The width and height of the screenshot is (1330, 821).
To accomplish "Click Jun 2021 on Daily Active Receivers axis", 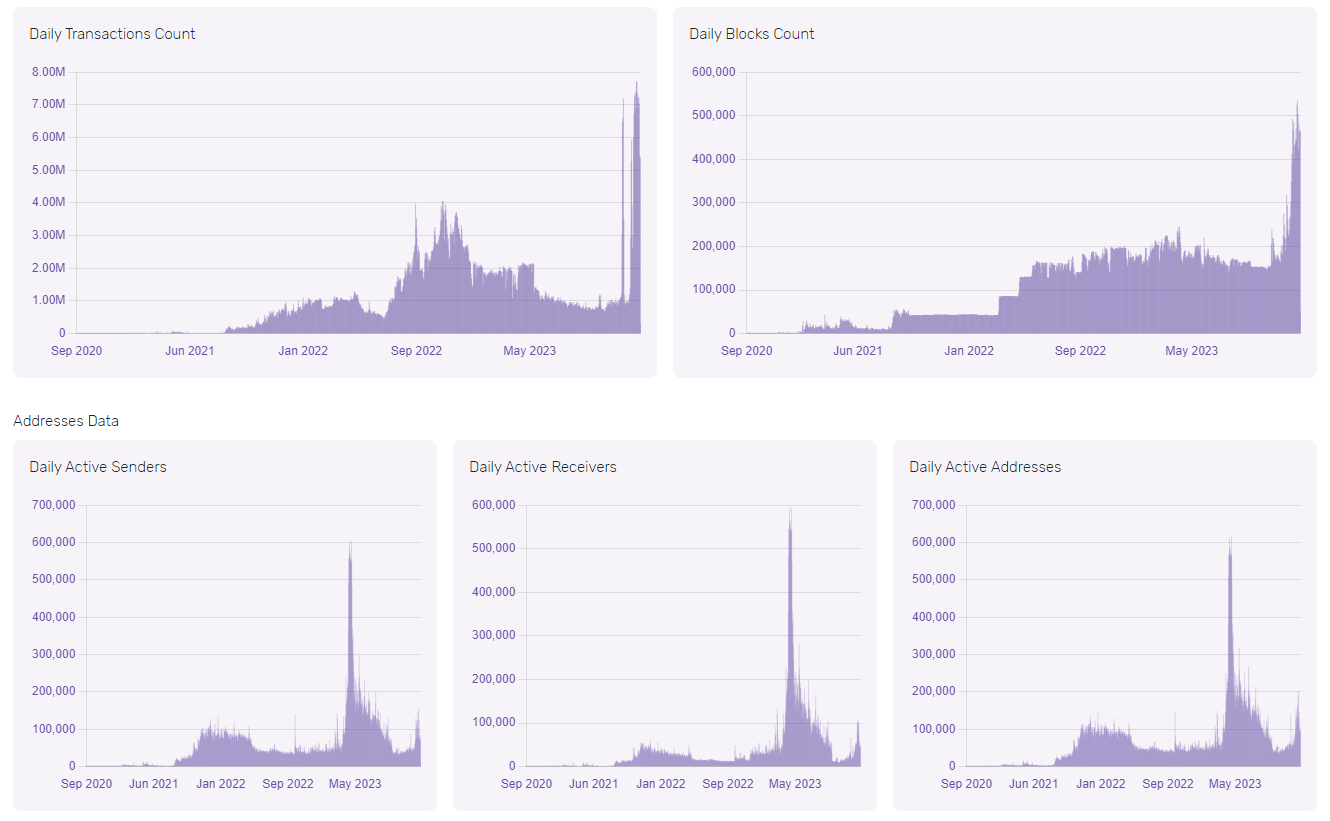I will coord(593,784).
